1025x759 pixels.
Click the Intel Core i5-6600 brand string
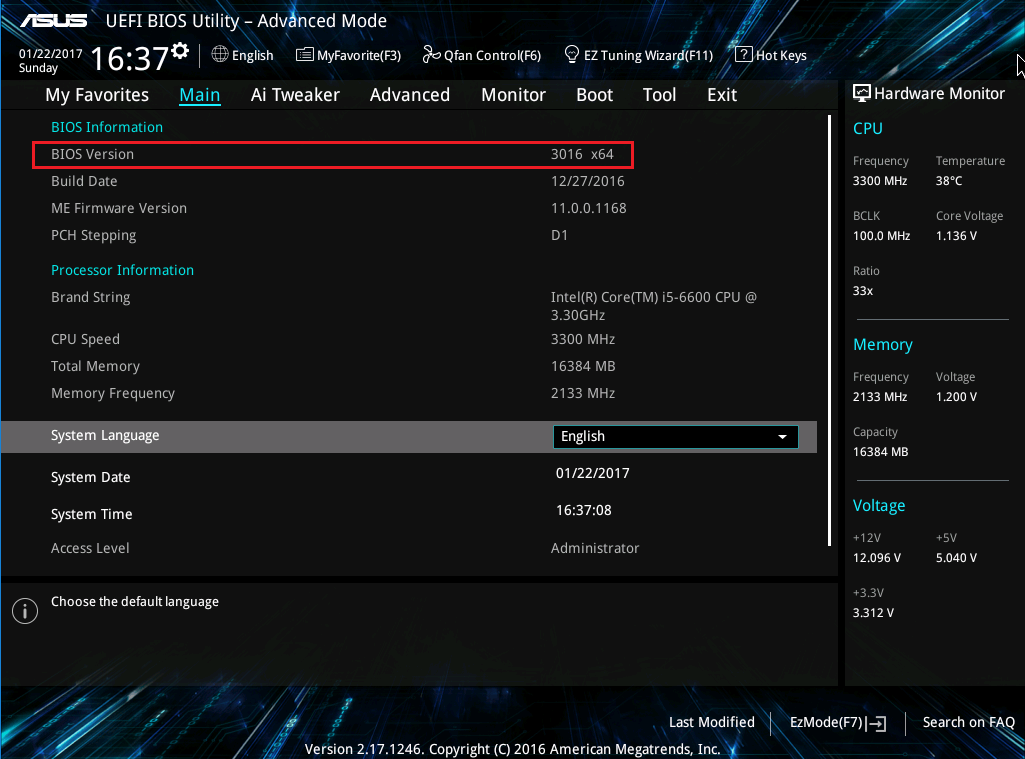click(x=654, y=306)
